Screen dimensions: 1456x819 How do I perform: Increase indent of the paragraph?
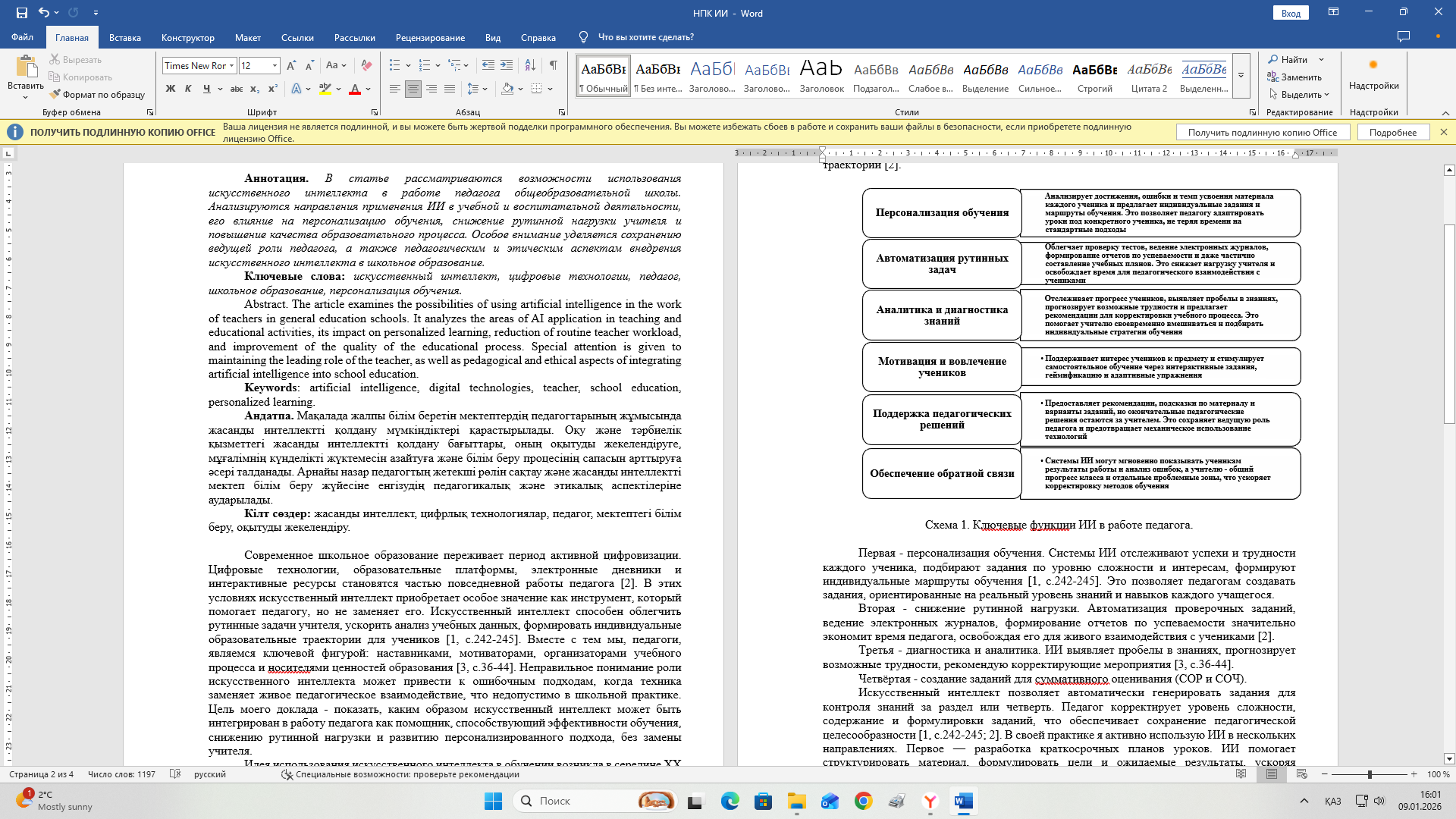pos(507,65)
